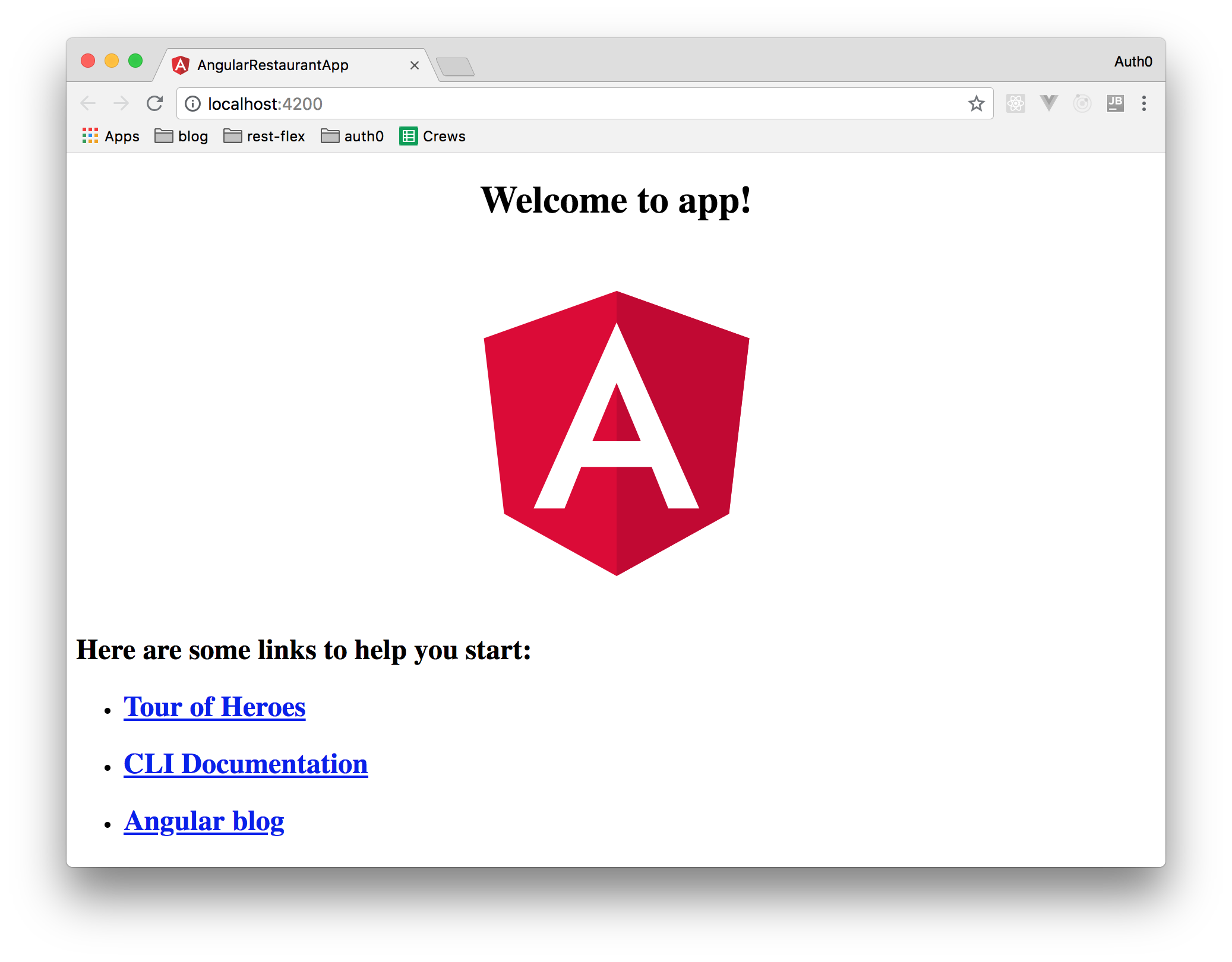Open a new tab

point(455,67)
